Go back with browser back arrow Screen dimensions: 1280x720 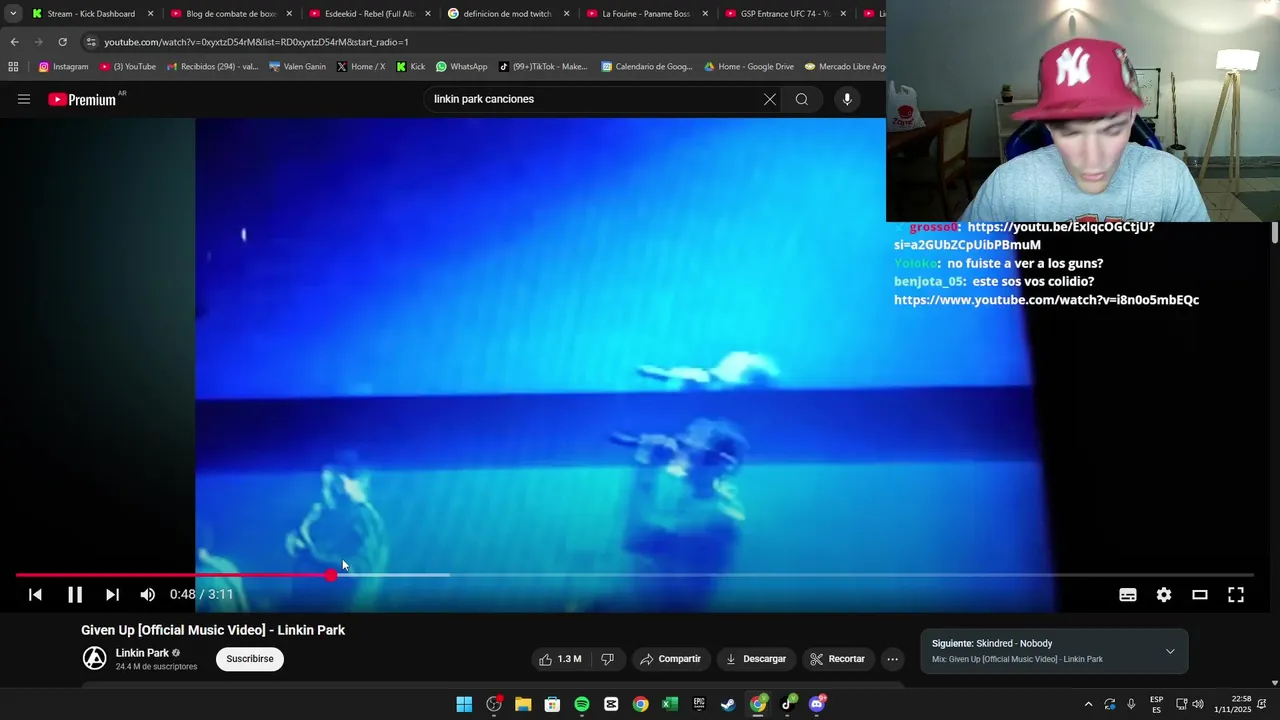point(14,42)
